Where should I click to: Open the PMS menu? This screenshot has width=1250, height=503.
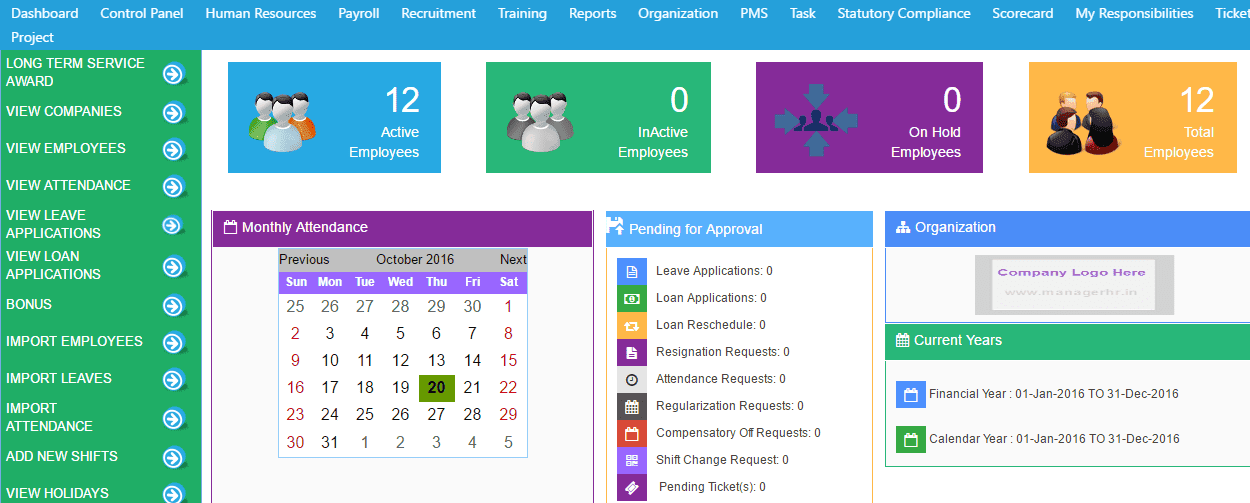754,13
